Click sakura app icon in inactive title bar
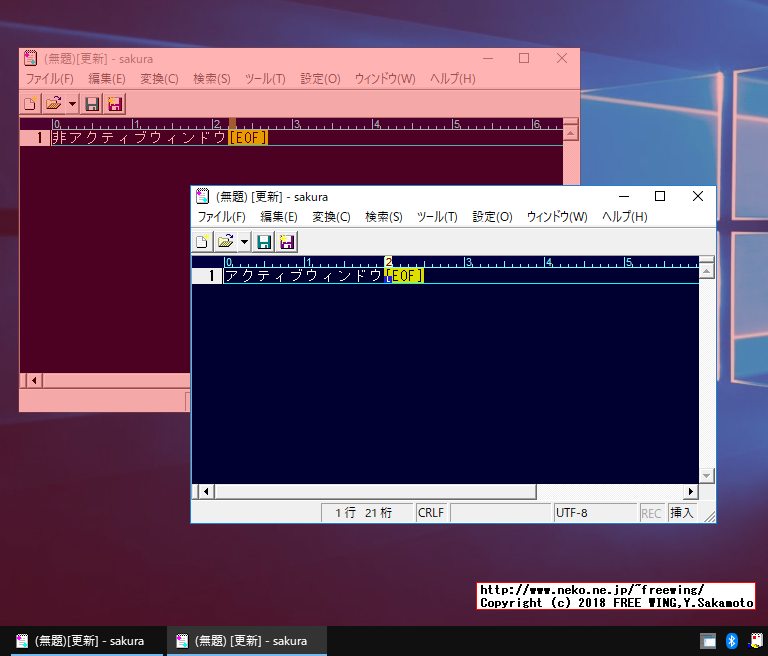 click(30, 58)
